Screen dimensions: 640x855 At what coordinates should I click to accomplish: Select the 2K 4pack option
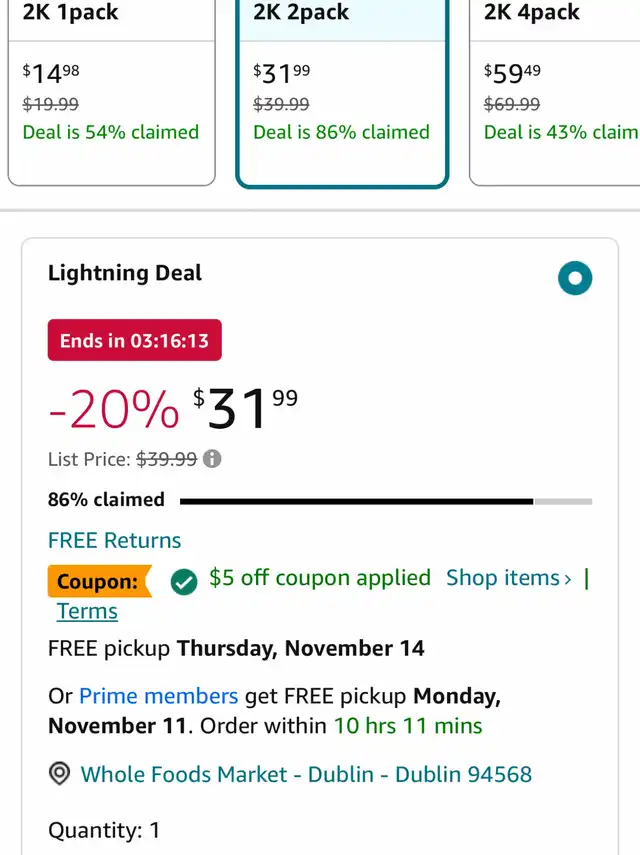tap(554, 92)
